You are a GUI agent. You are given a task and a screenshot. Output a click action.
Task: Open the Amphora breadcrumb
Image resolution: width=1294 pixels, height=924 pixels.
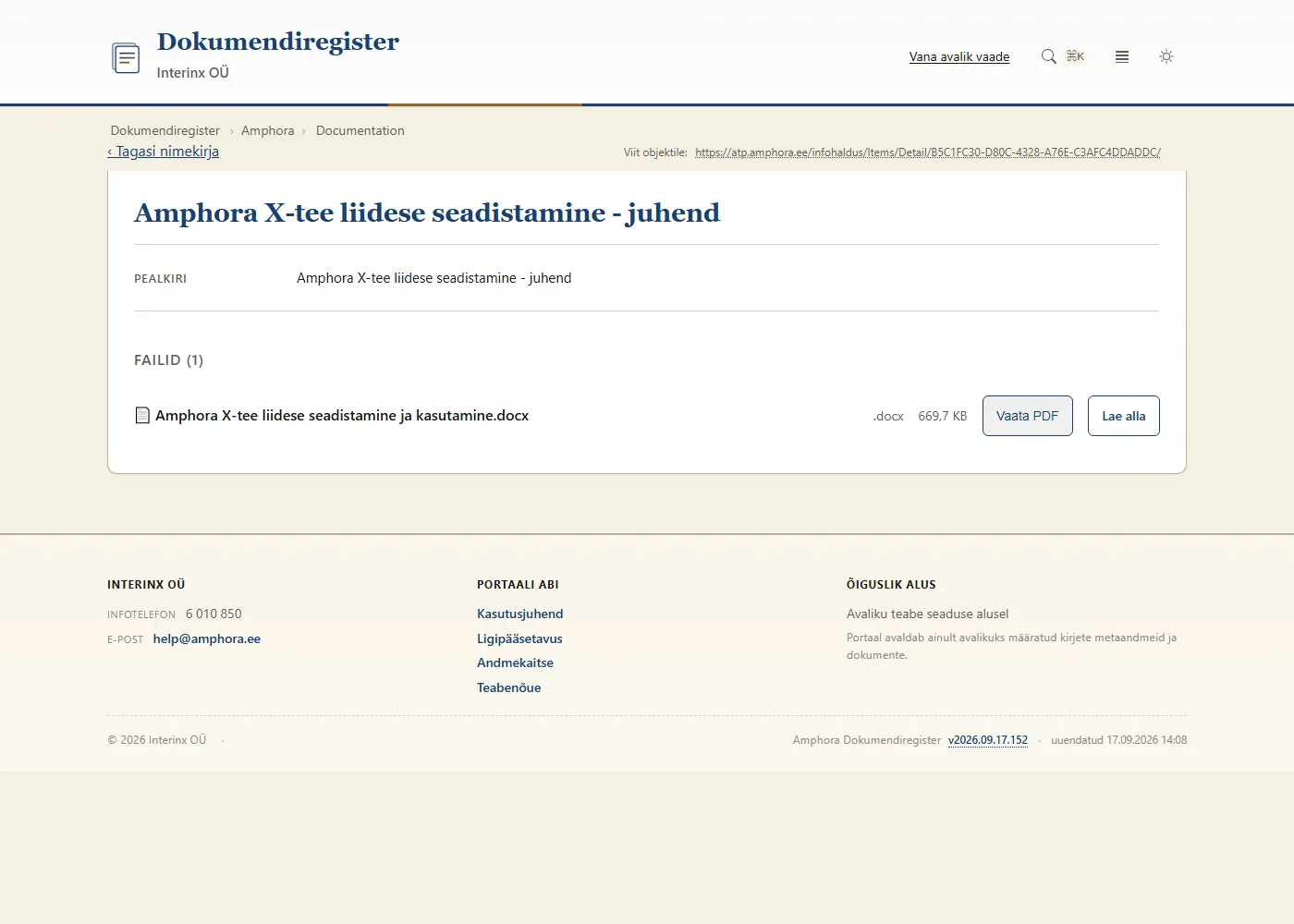(x=268, y=130)
